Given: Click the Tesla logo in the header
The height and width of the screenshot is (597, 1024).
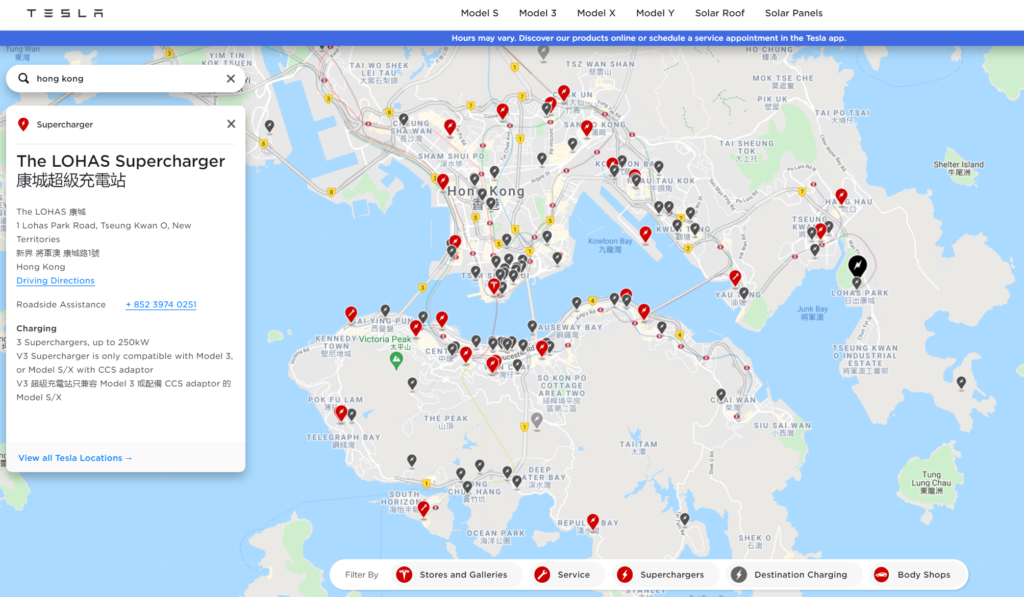Looking at the screenshot, I should tap(65, 13).
